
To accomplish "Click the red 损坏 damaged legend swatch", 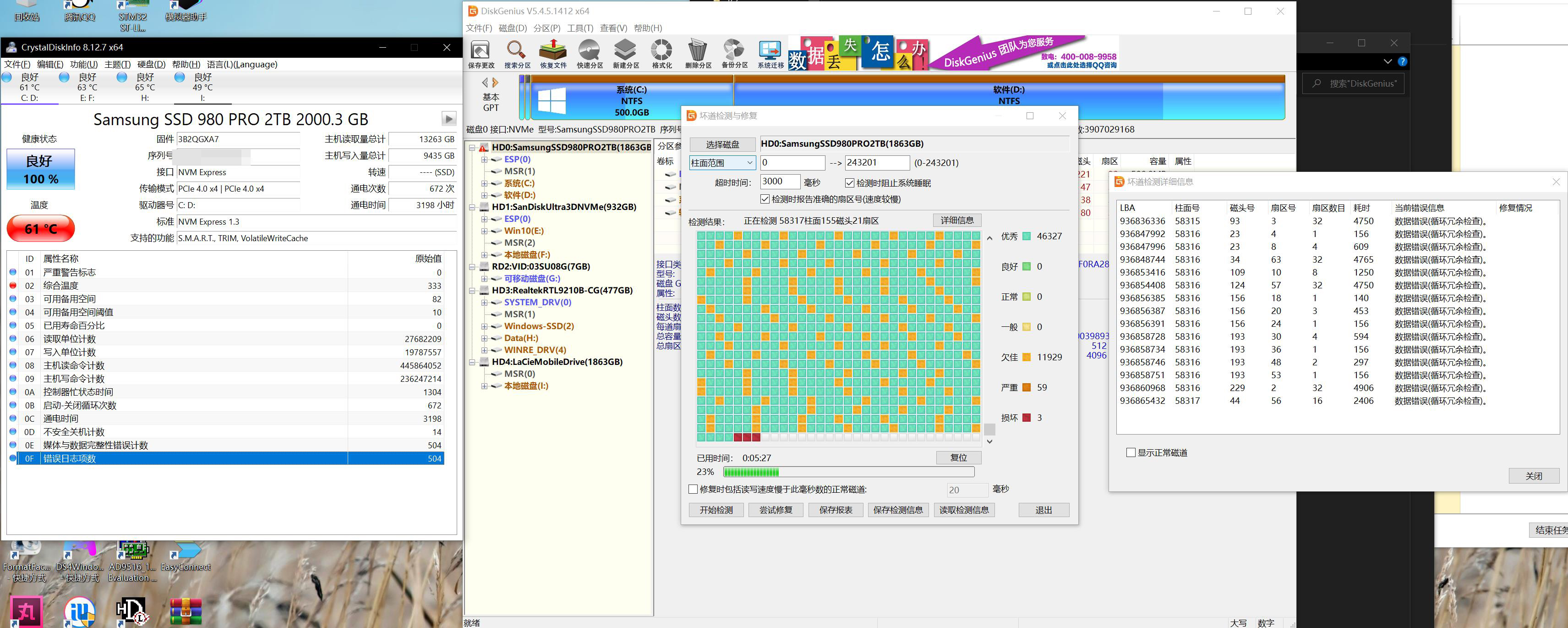I will pos(1026,418).
